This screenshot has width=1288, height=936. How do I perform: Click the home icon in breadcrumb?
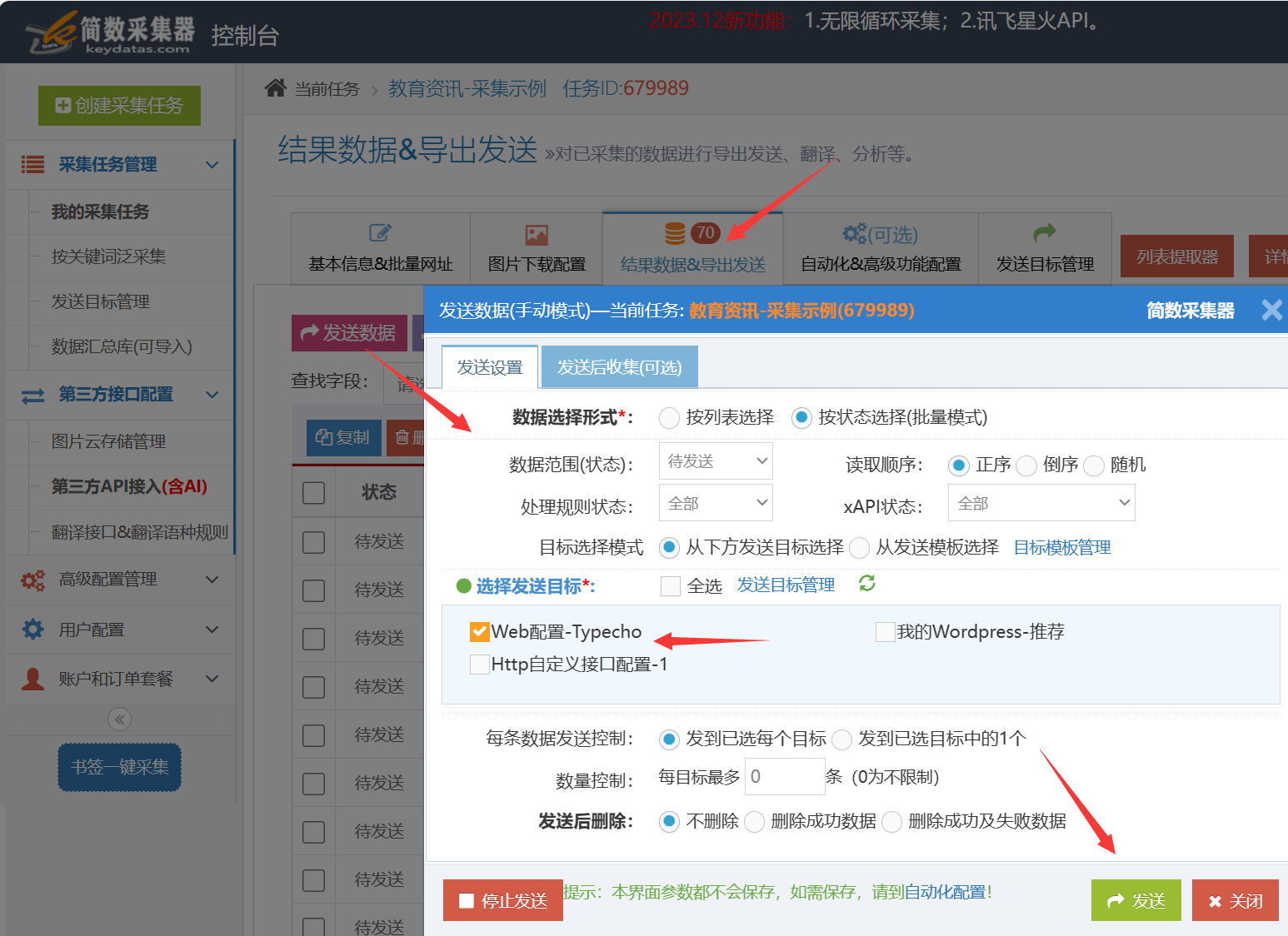(x=276, y=87)
